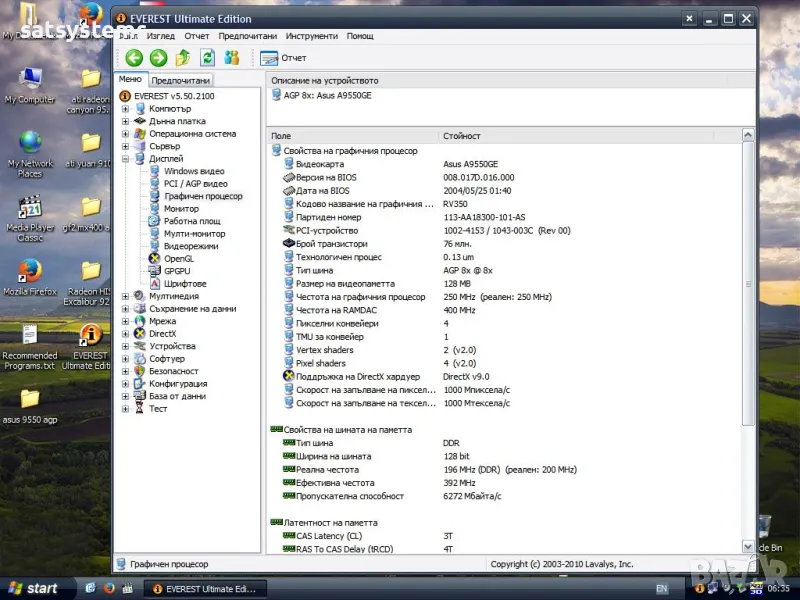Viewport: 800px width, 600px height.
Task: Expand the Мултимедия tree node
Action: tap(126, 296)
